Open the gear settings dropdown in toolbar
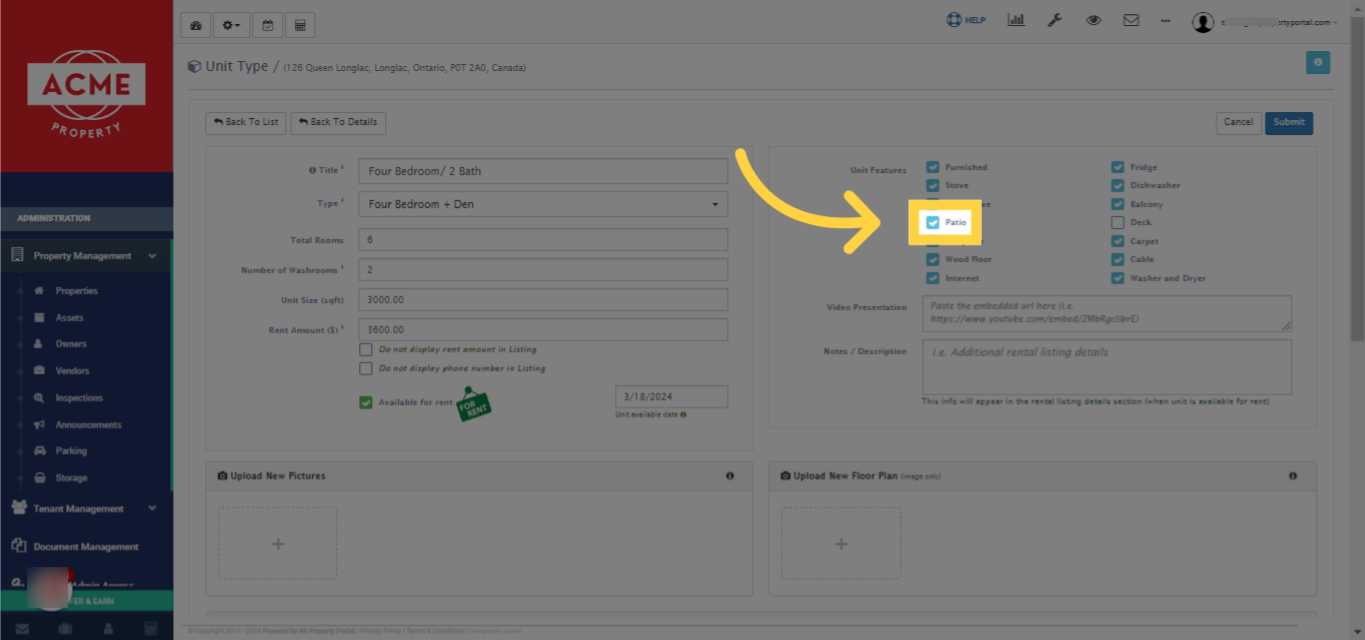The width and height of the screenshot is (1365, 640). pyautogui.click(x=231, y=25)
